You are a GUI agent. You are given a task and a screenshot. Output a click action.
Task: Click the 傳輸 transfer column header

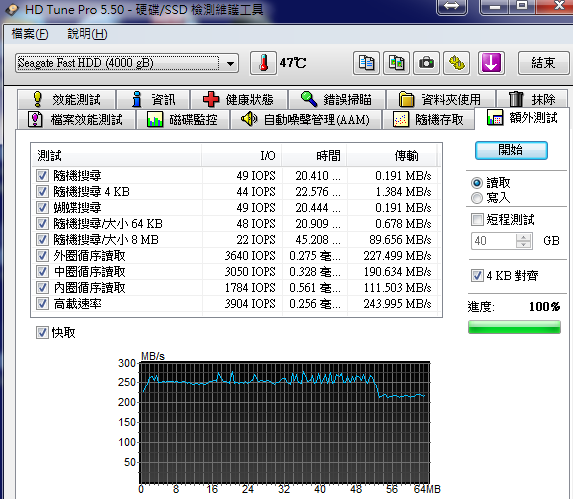click(392, 156)
